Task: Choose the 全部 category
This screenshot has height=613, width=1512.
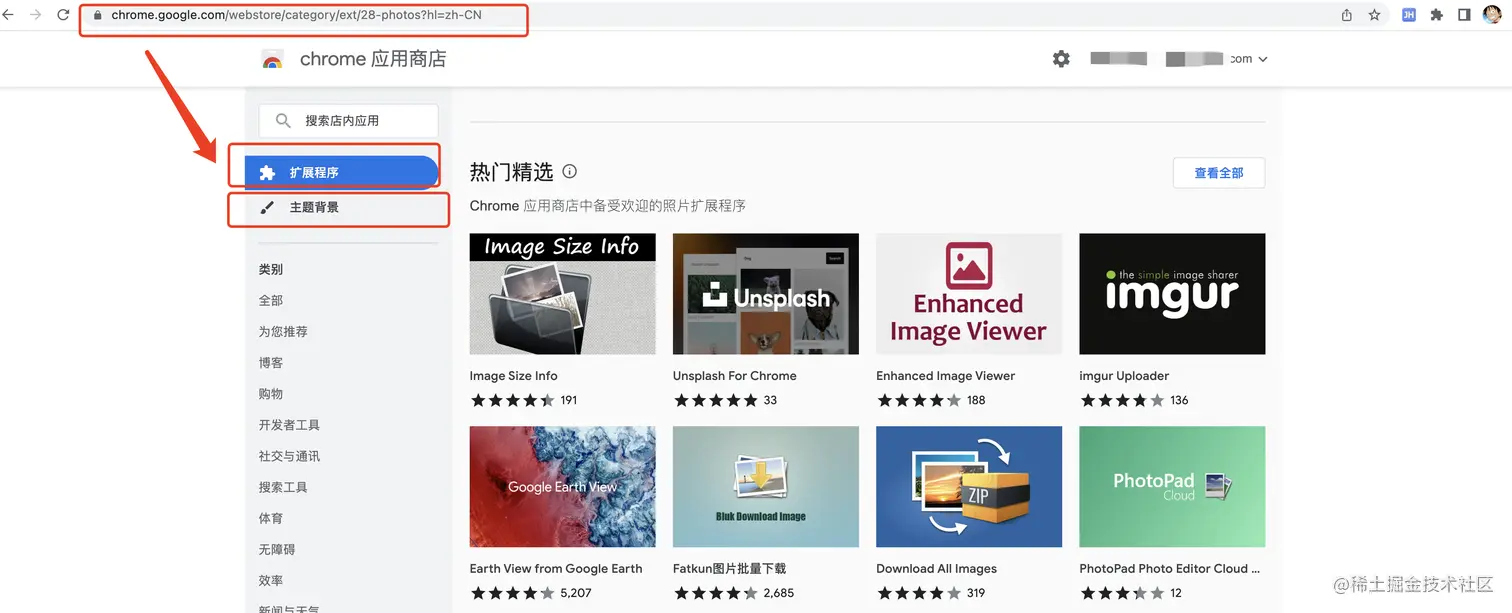Action: click(x=271, y=300)
